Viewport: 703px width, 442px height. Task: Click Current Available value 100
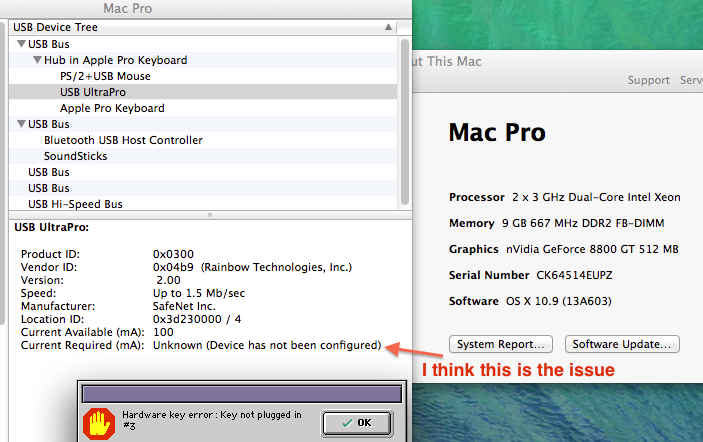point(163,332)
